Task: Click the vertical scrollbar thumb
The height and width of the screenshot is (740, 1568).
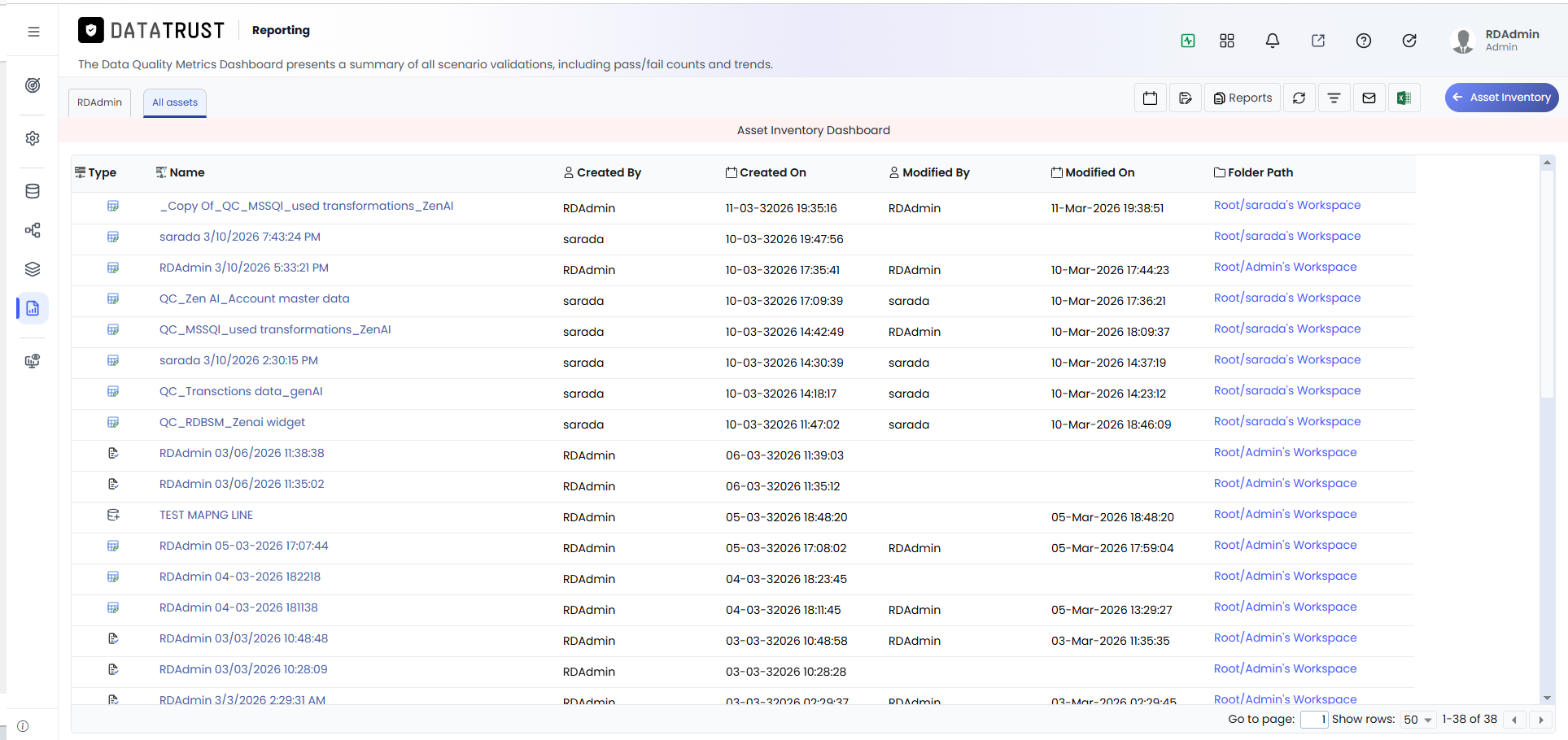Action: (1547, 285)
